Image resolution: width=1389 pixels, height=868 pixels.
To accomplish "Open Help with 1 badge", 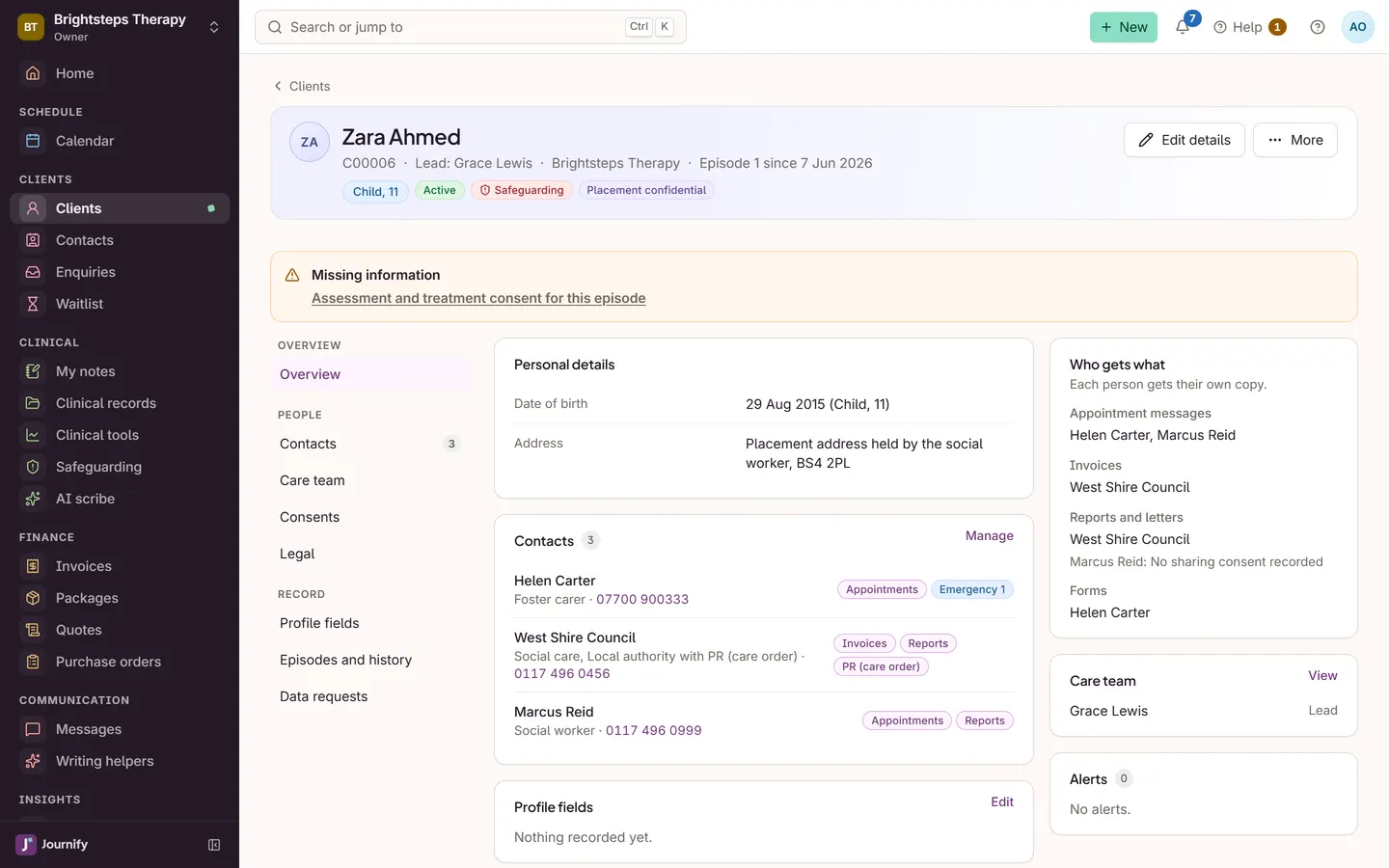I will point(1249,27).
